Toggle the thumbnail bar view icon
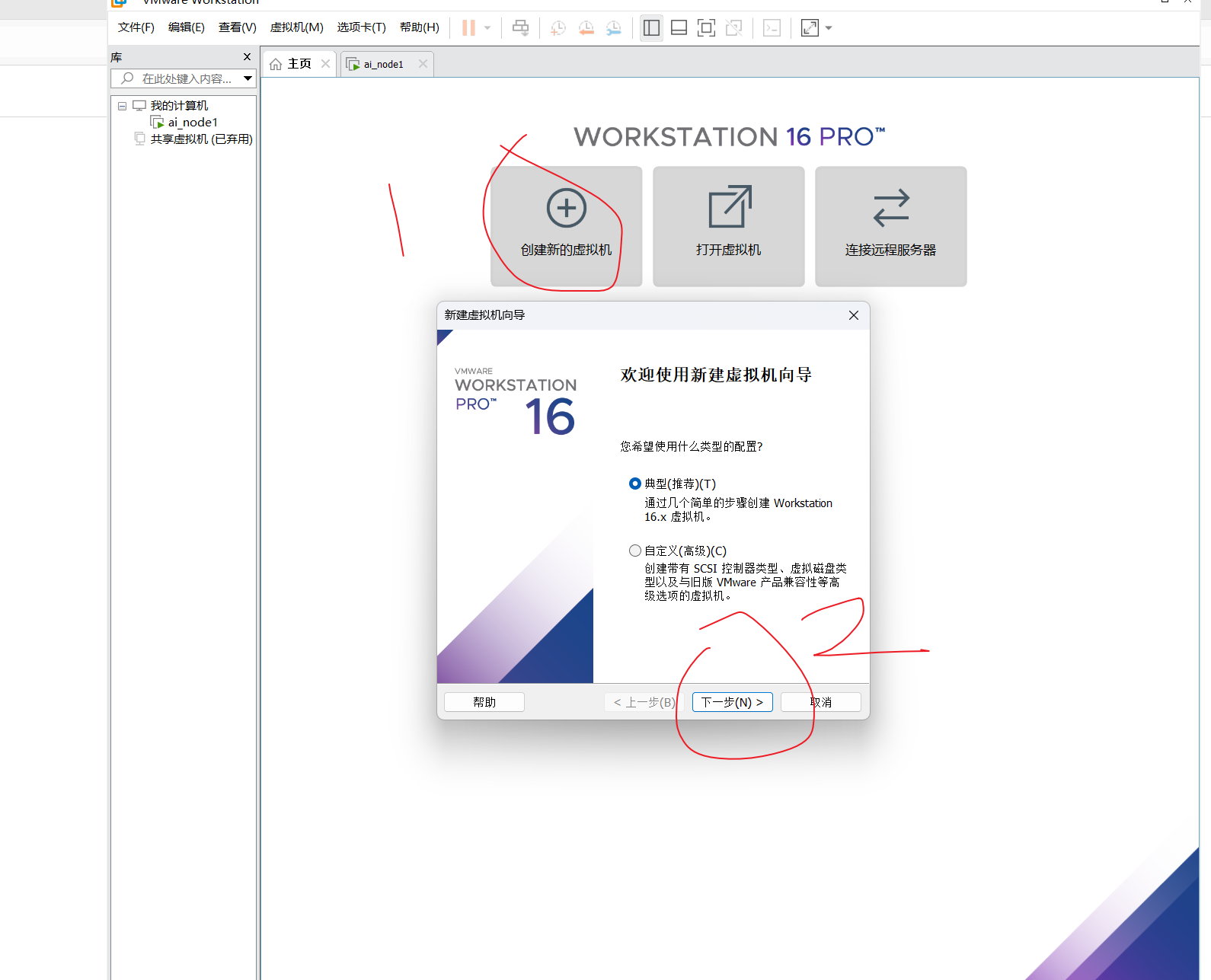Screen dimensions: 1211x980 [679, 28]
